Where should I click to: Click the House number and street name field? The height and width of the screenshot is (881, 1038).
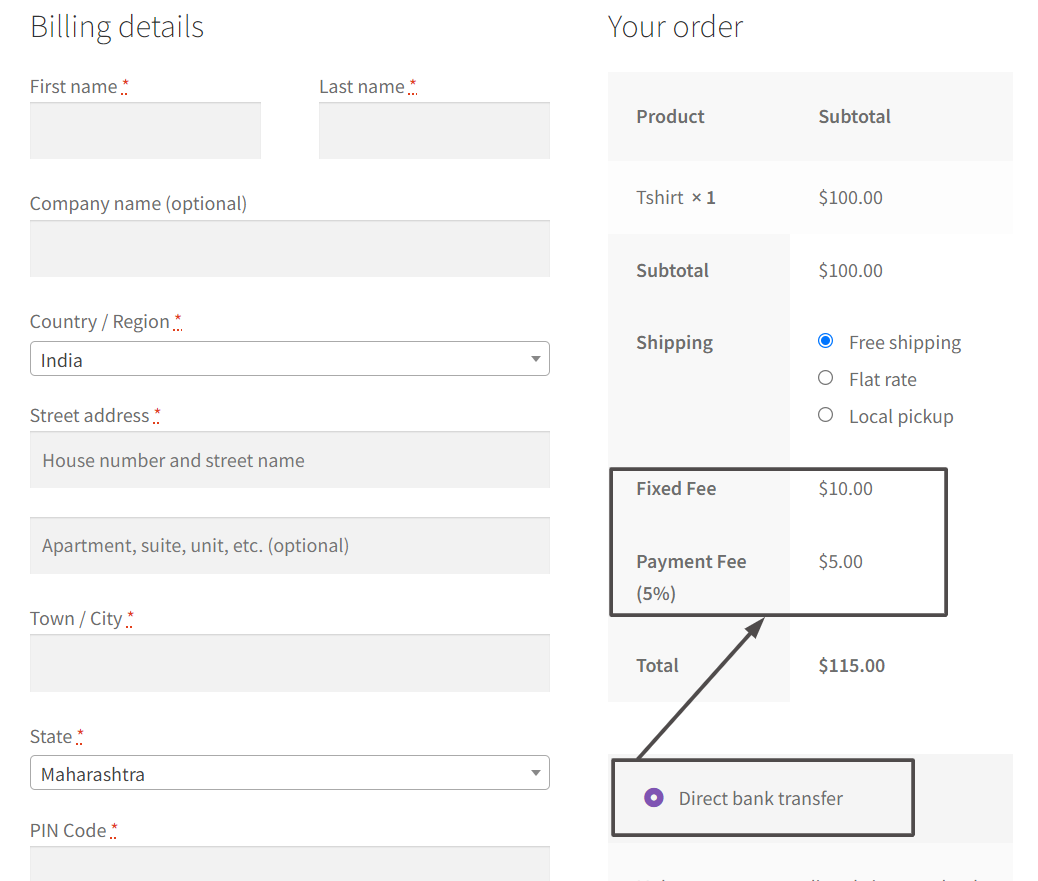pyautogui.click(x=289, y=459)
